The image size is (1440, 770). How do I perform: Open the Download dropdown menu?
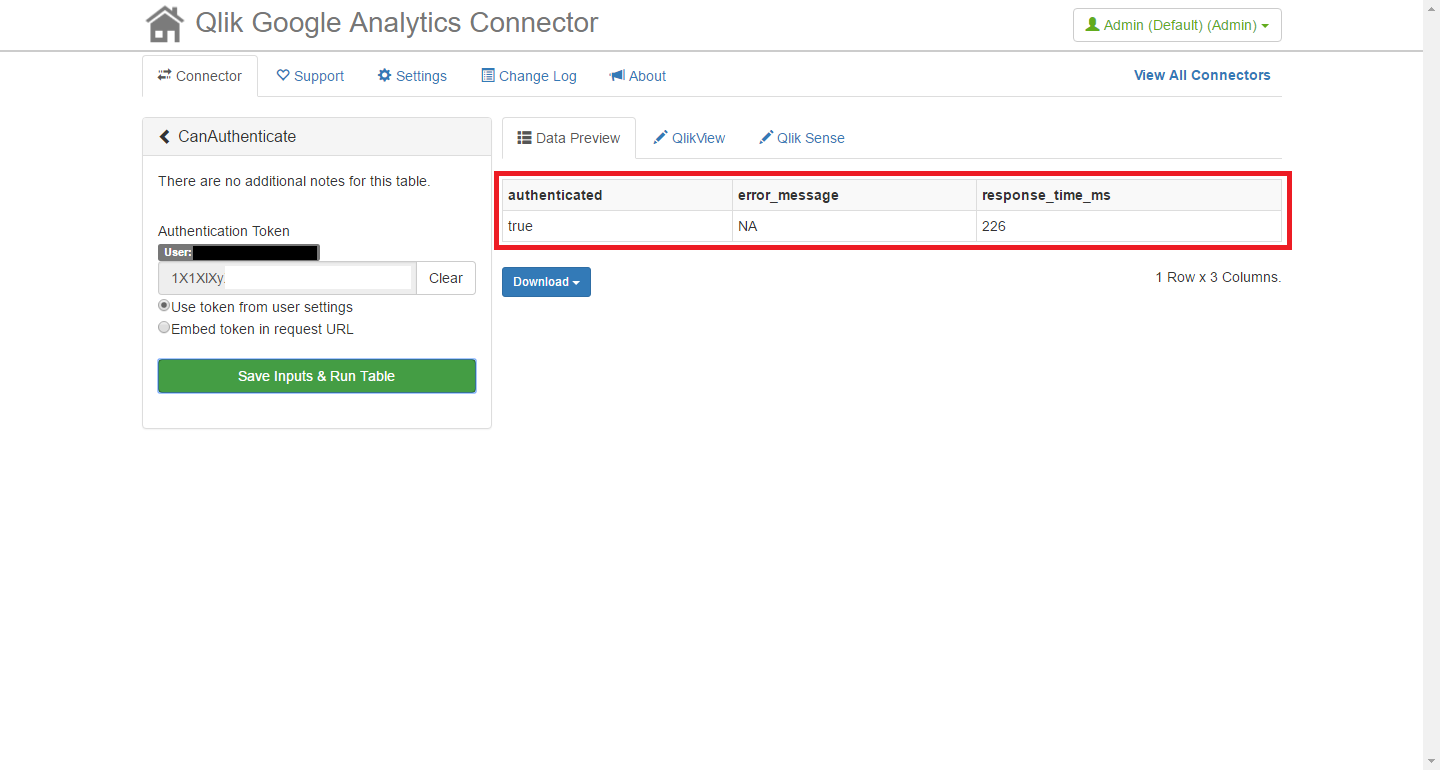[x=546, y=282]
